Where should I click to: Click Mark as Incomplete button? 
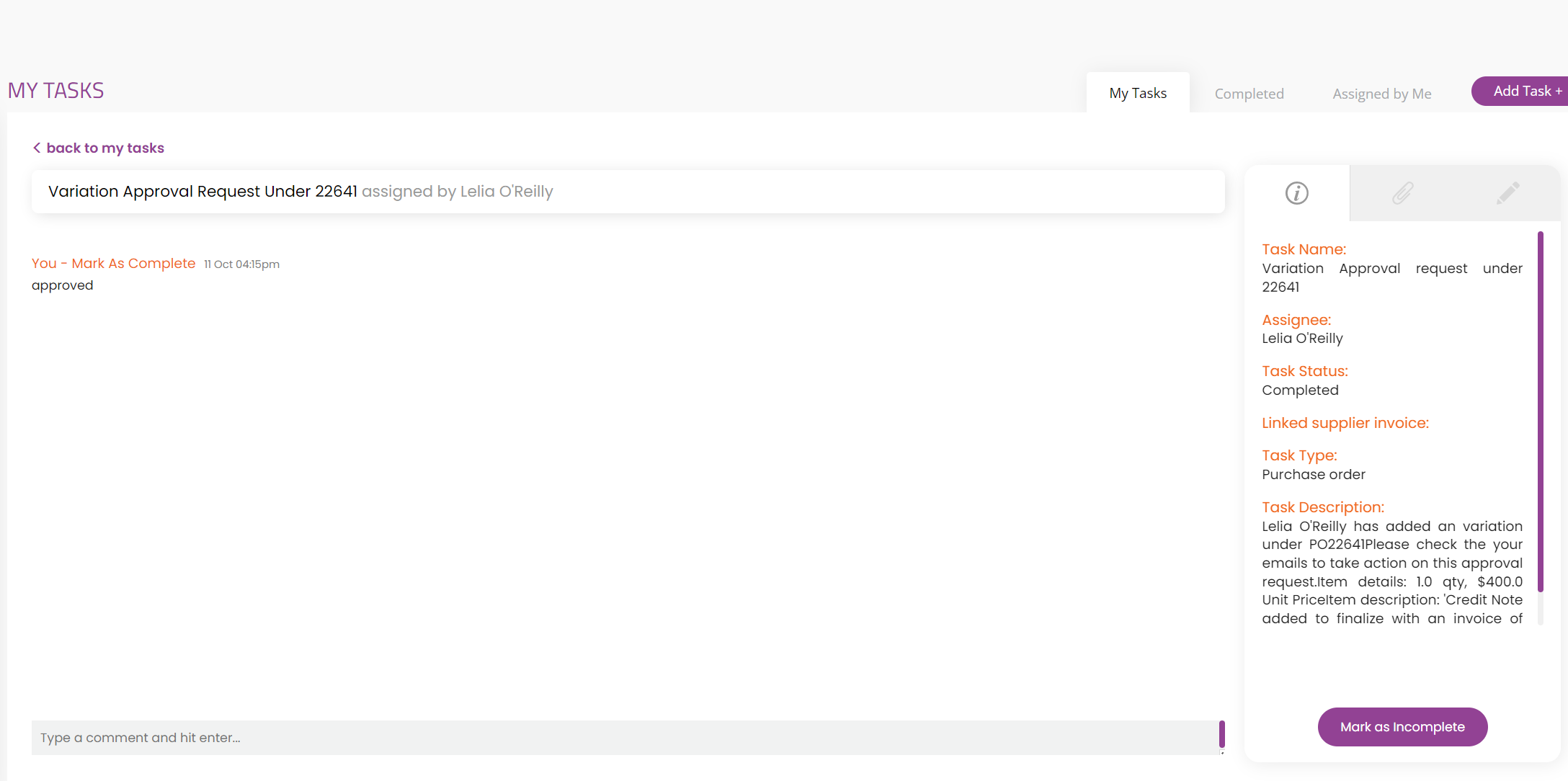1402,727
